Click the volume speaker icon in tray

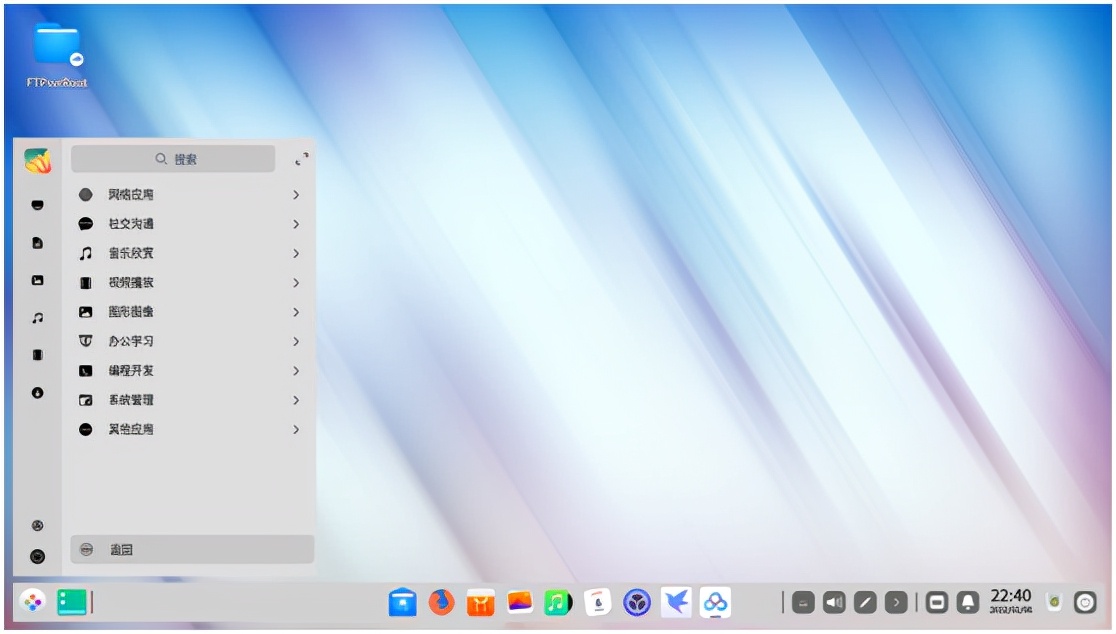coord(834,602)
